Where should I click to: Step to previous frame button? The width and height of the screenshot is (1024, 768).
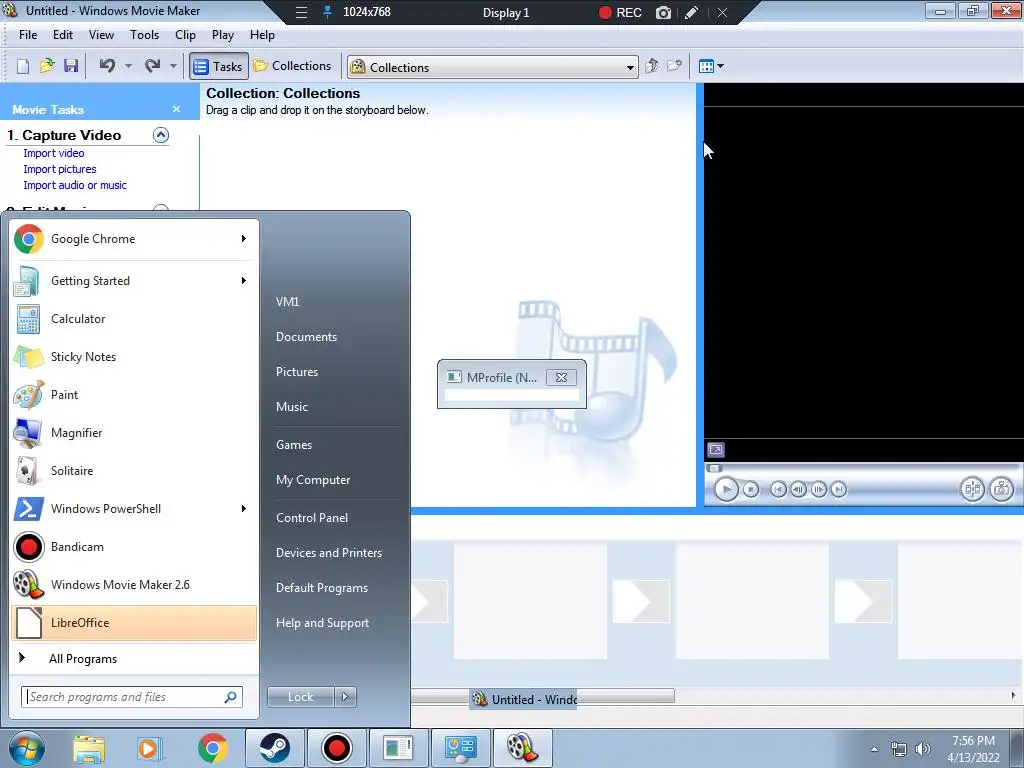click(x=798, y=489)
